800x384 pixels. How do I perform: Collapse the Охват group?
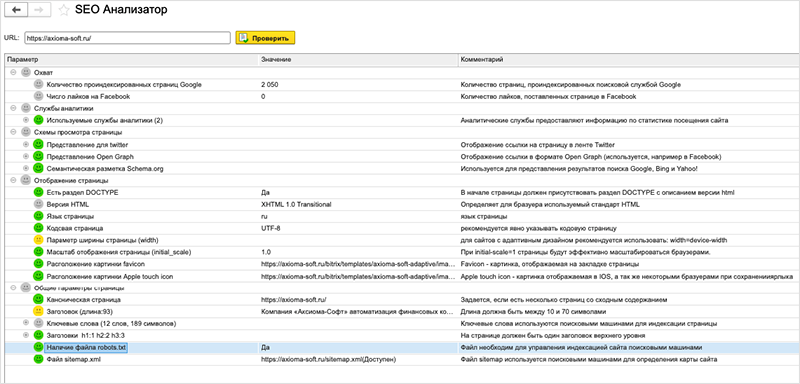coord(13,72)
